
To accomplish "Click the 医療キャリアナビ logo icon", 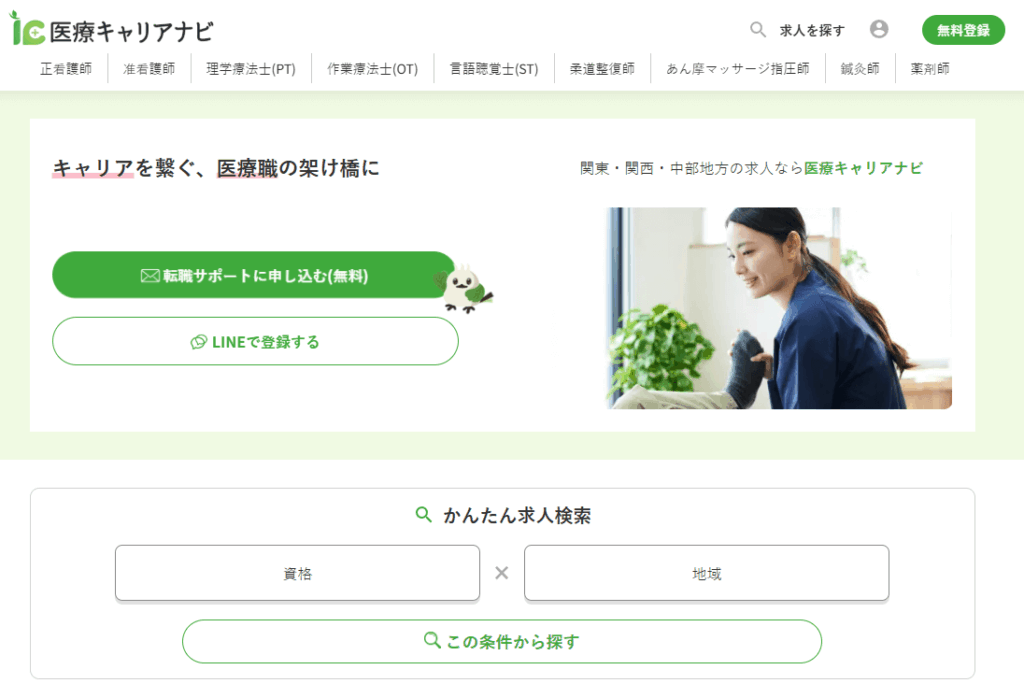I will point(27,29).
